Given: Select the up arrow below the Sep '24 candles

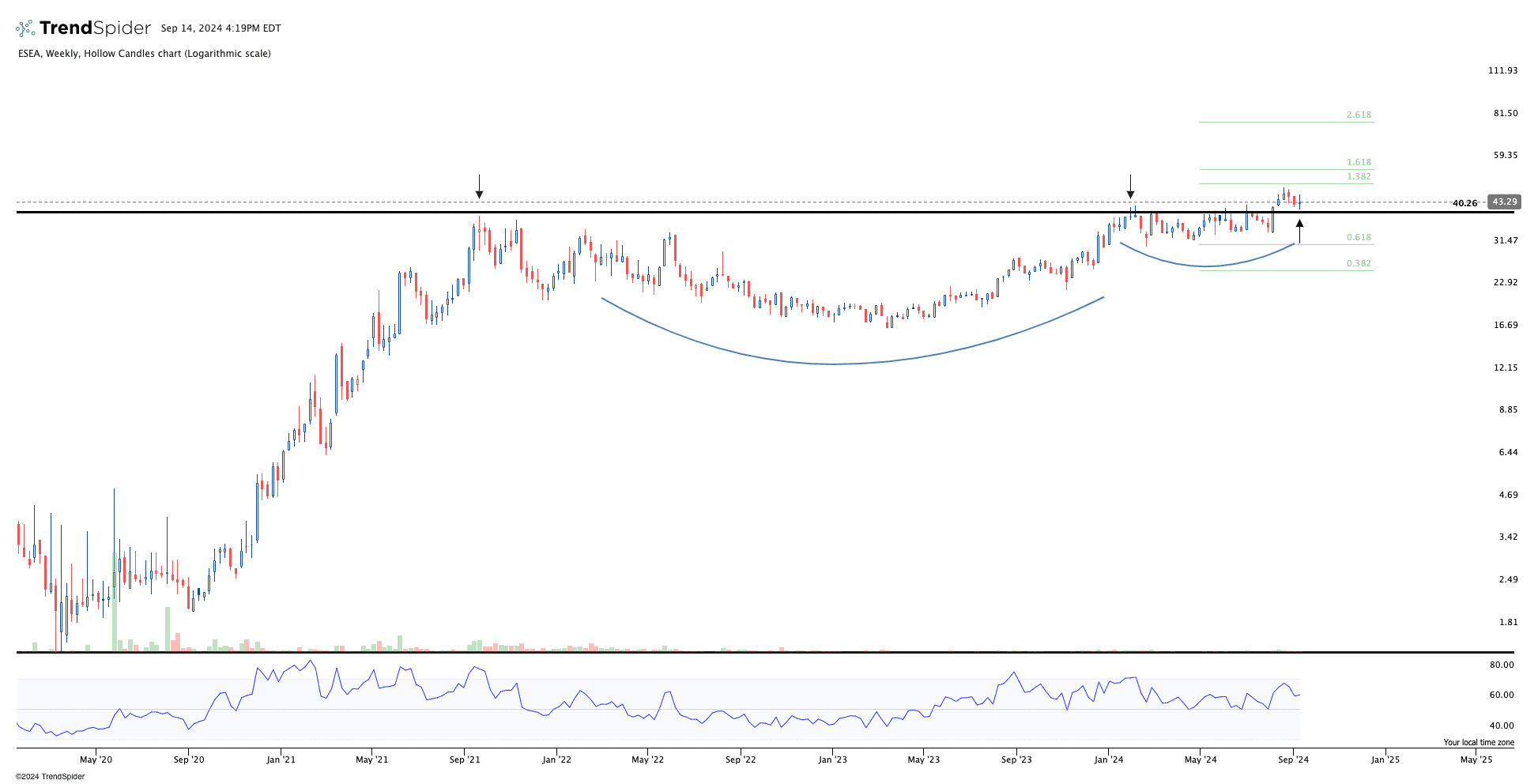Looking at the screenshot, I should [x=1299, y=232].
